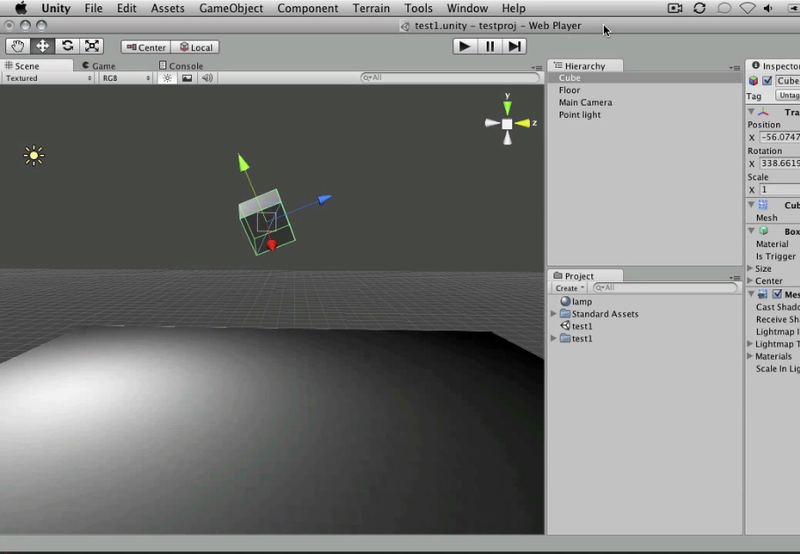Click green Y axis on orientation gizmo
800x554 pixels.
point(507,107)
